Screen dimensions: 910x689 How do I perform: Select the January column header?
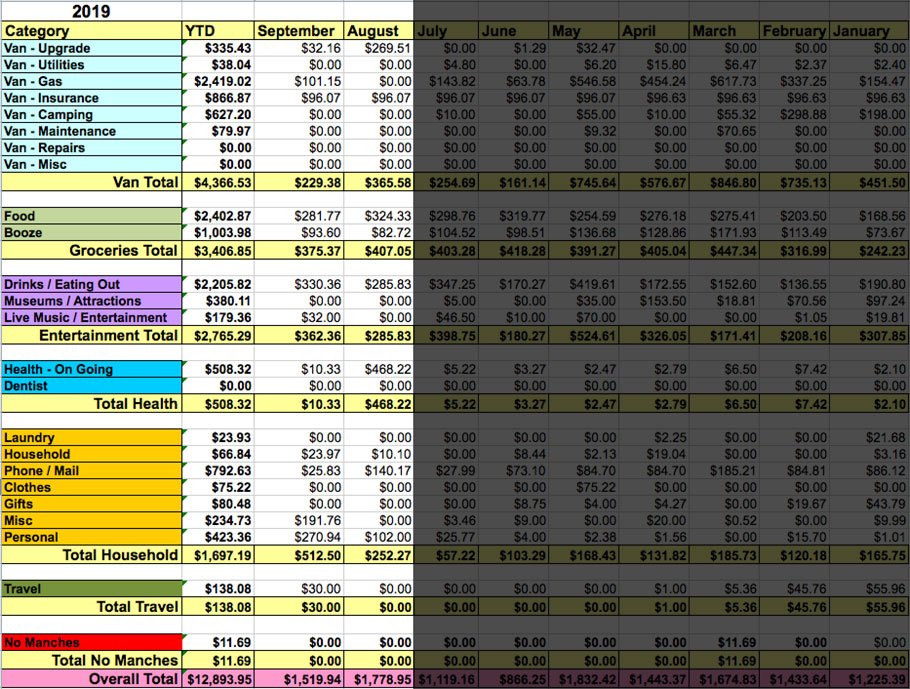868,31
